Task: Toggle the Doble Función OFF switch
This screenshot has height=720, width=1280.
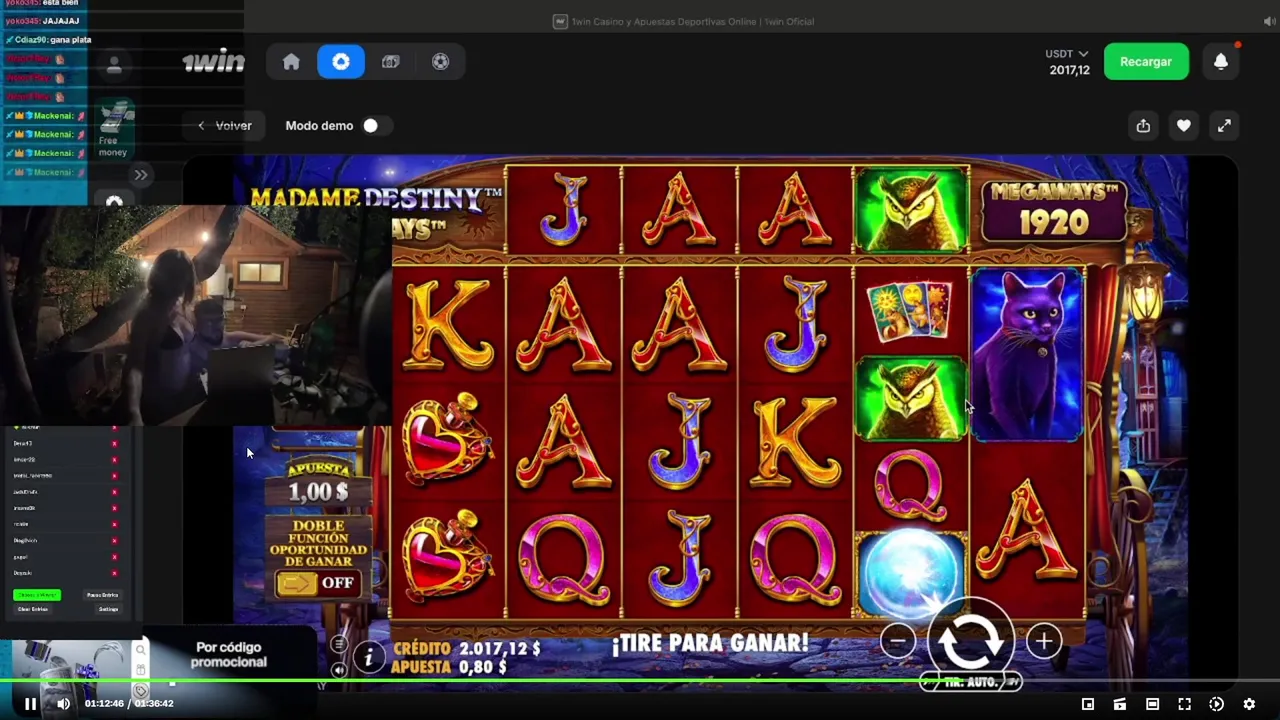Action: click(x=318, y=582)
